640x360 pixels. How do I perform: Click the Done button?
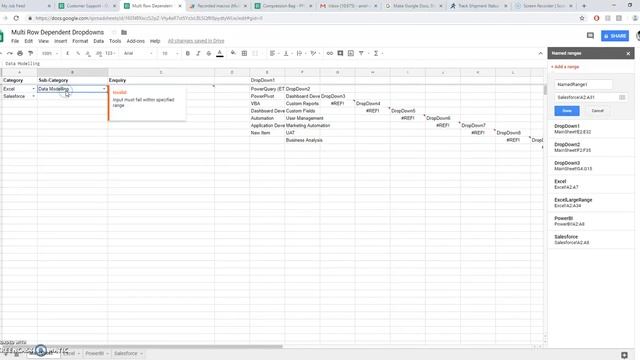[x=567, y=111]
